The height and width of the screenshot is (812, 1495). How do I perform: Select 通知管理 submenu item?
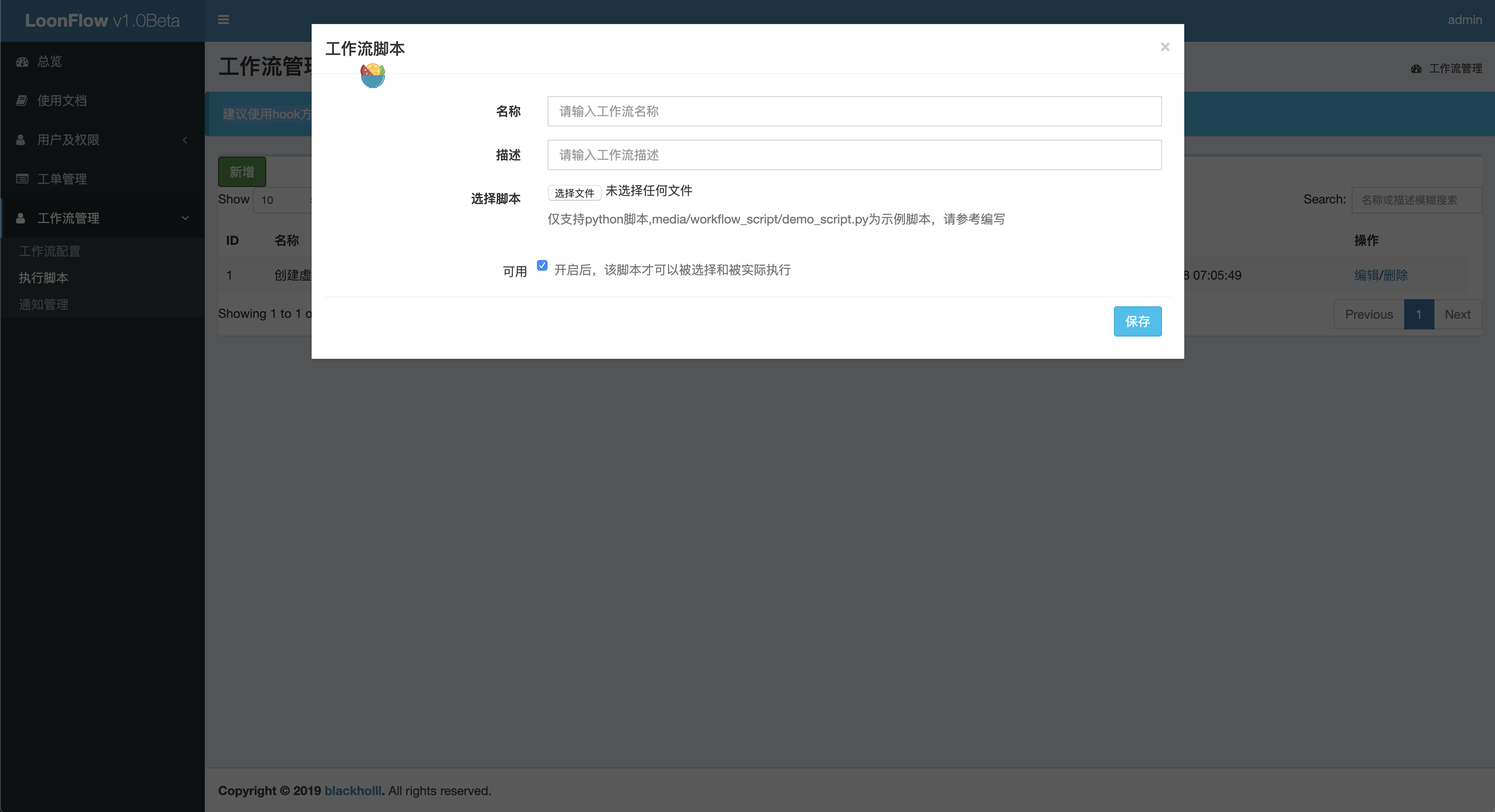(x=44, y=304)
